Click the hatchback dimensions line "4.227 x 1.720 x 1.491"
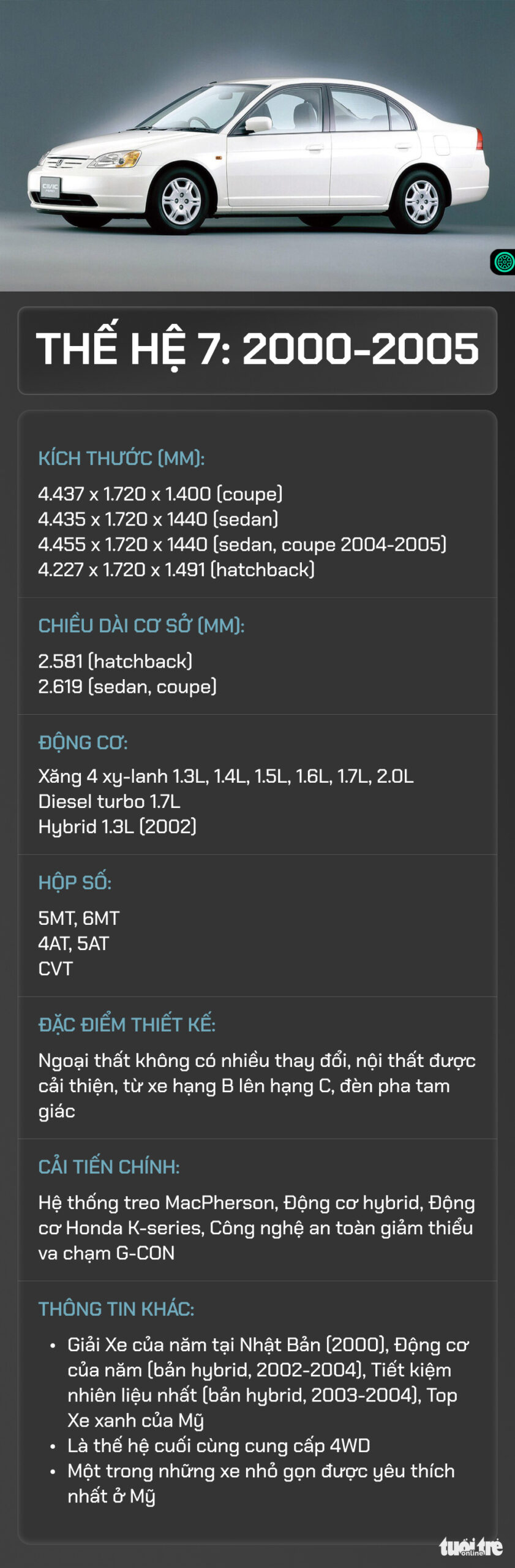515x1568 pixels. (x=176, y=570)
